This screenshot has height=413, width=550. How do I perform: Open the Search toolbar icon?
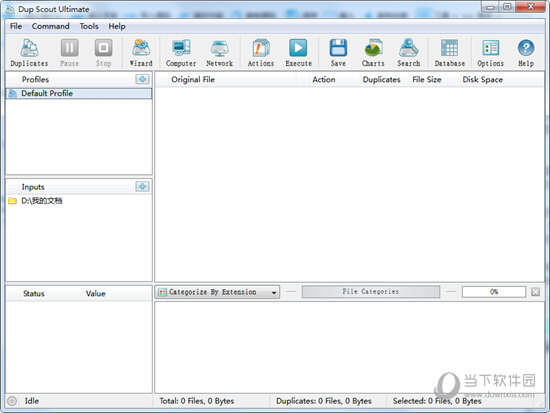click(409, 53)
